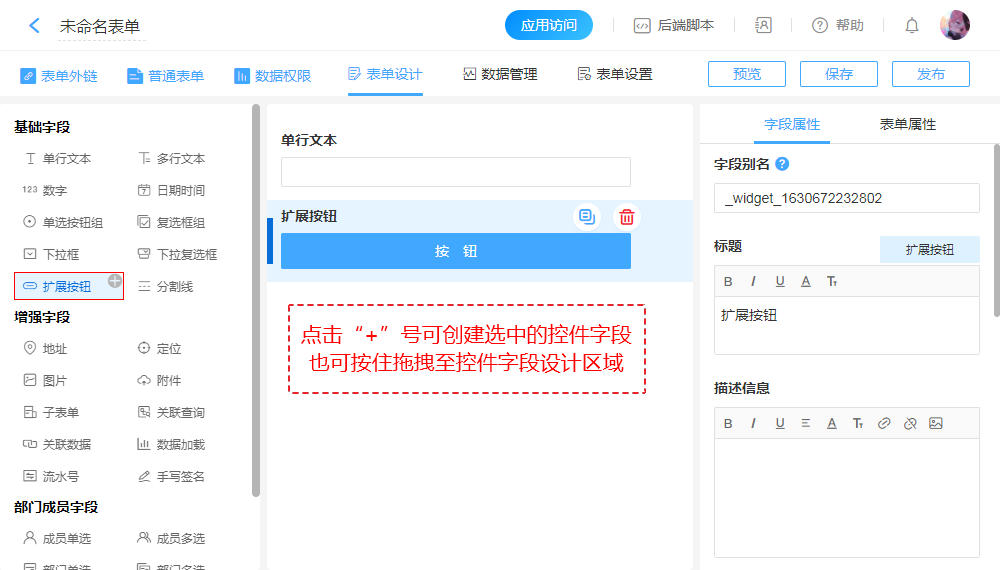1000x570 pixels.
Task: Click the 字段别名 input field
Action: (846, 198)
